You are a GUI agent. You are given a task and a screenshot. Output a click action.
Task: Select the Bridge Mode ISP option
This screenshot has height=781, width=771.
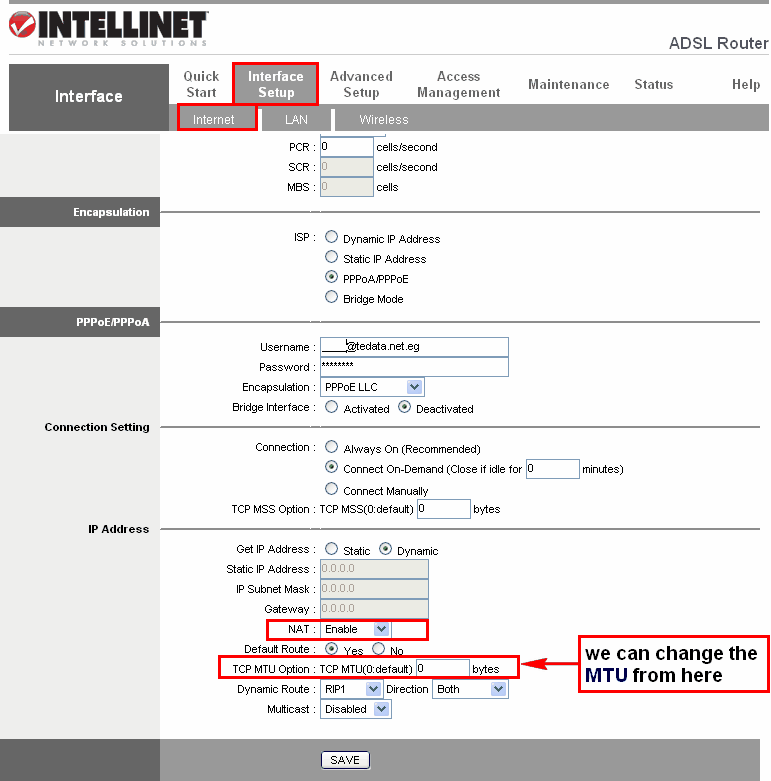[x=331, y=297]
